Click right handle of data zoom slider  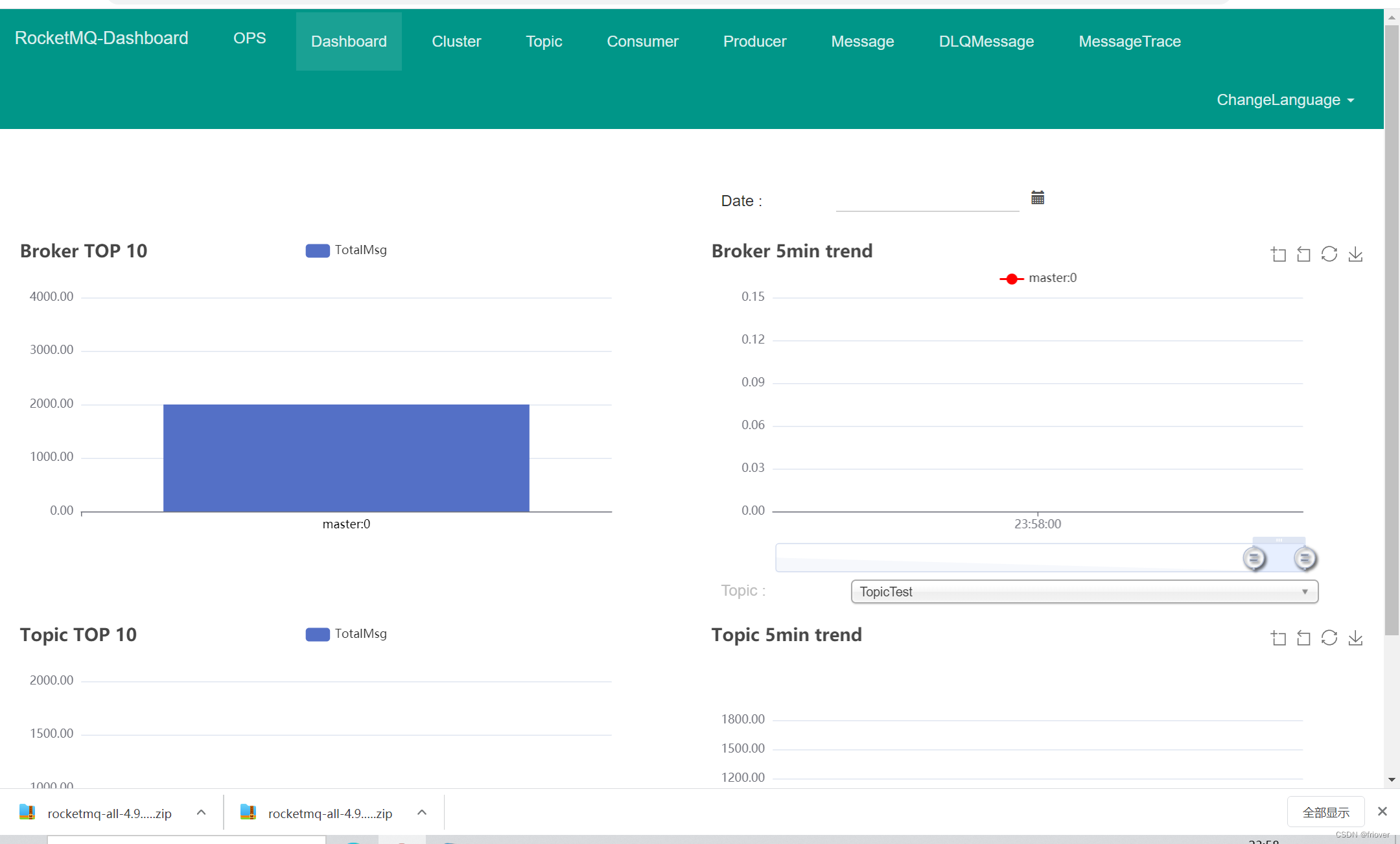(1305, 558)
